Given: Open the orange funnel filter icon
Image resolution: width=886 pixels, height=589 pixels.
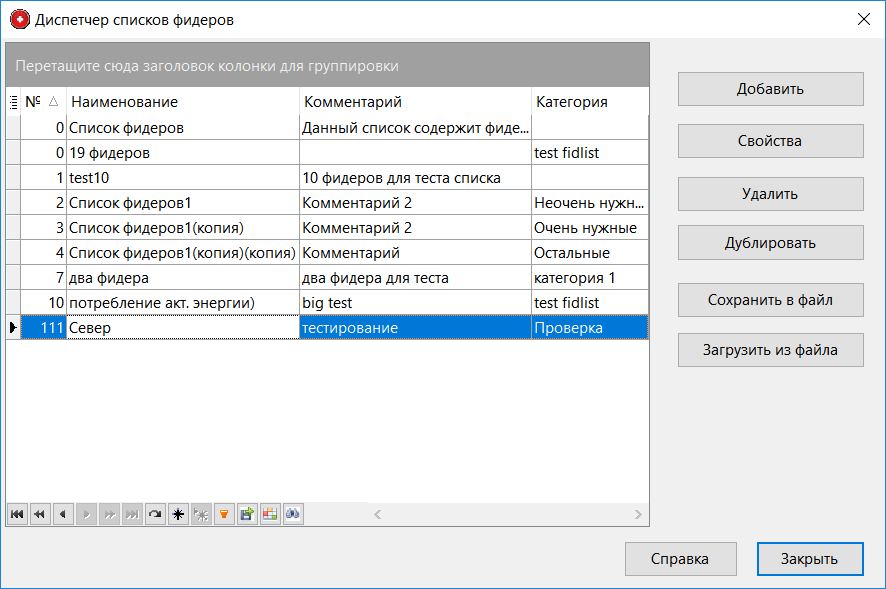Looking at the screenshot, I should click(x=224, y=514).
